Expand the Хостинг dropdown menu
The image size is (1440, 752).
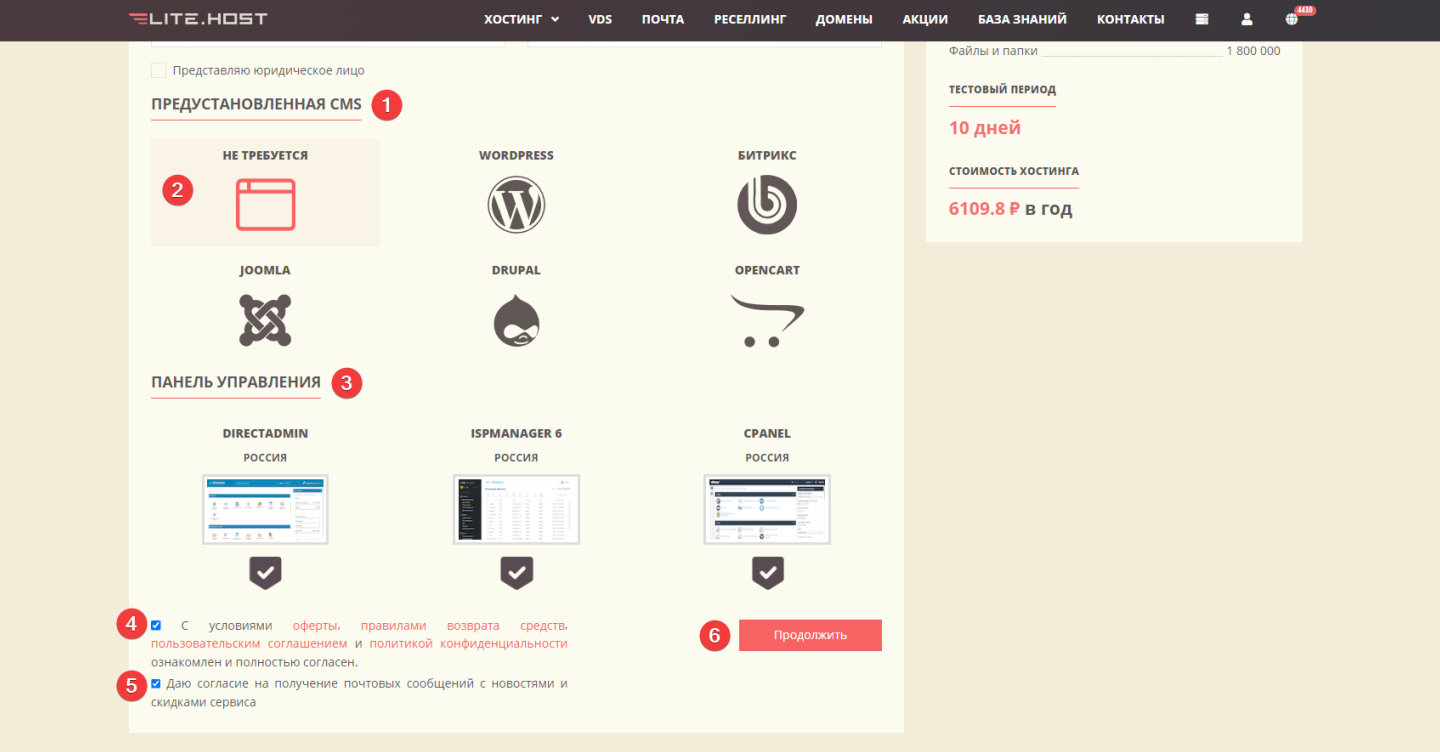tap(521, 19)
